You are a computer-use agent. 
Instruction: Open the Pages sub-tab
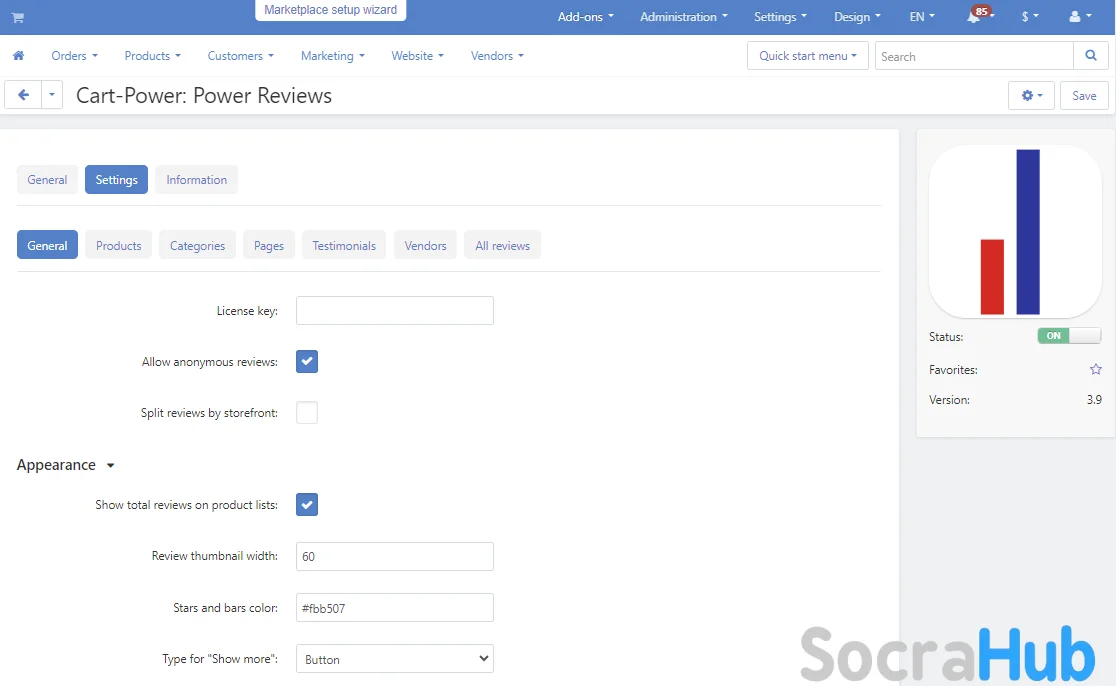[x=268, y=245]
